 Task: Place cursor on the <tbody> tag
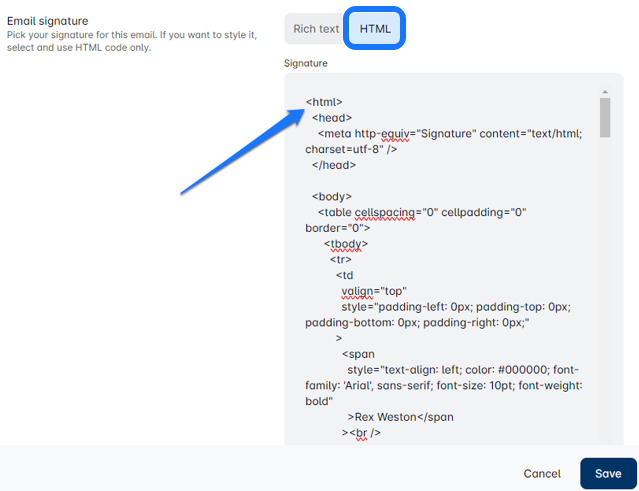(346, 244)
